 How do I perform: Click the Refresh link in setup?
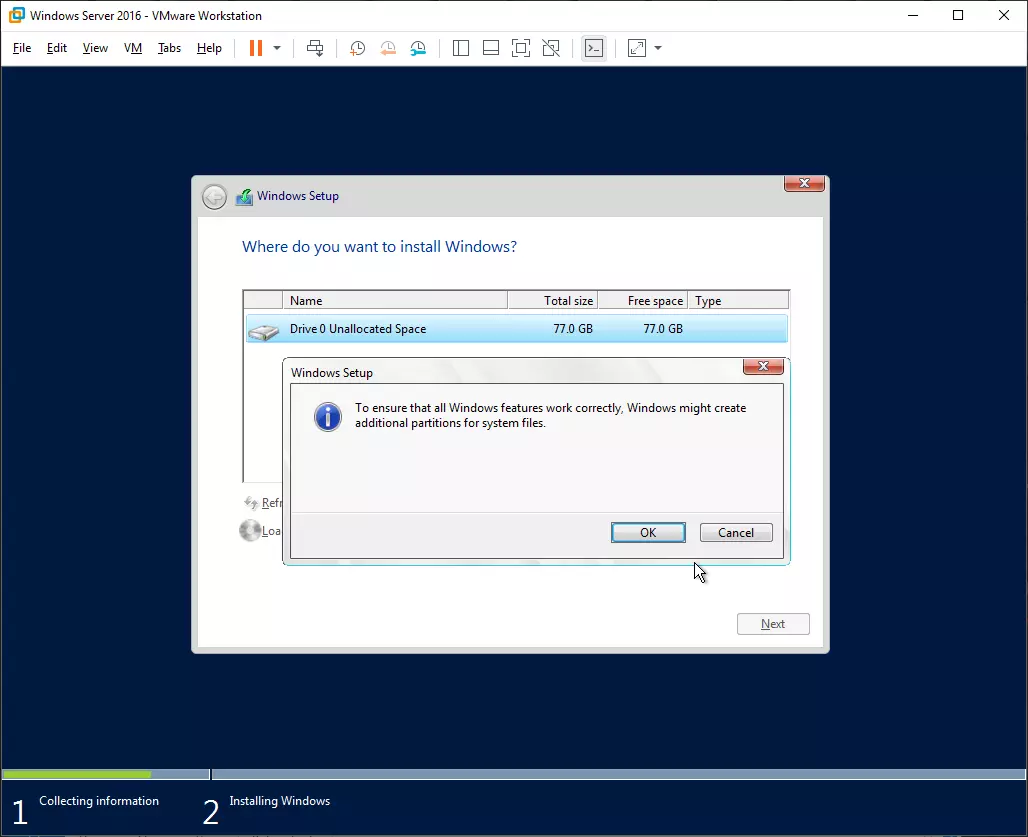point(264,503)
